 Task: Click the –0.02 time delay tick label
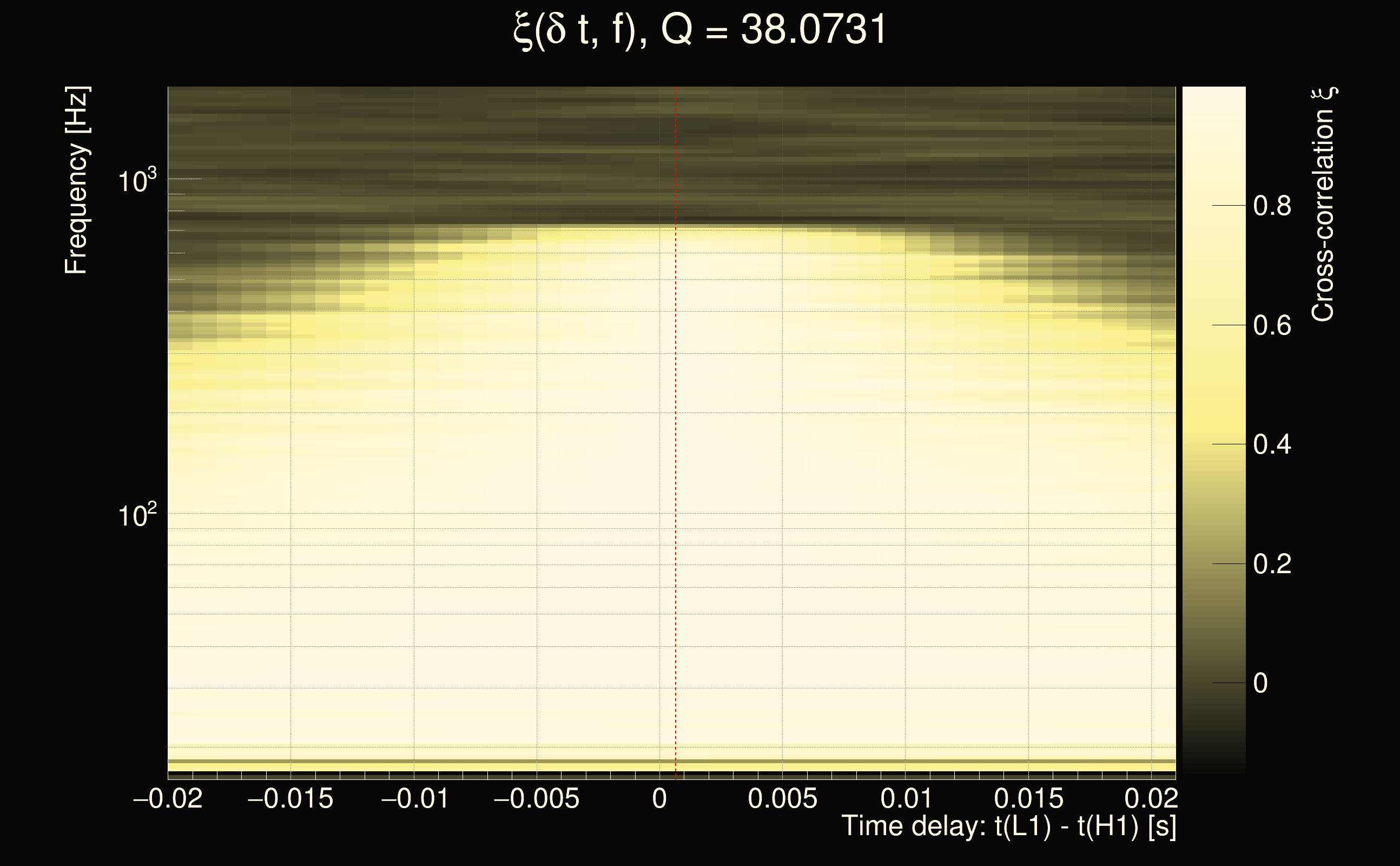point(168,798)
